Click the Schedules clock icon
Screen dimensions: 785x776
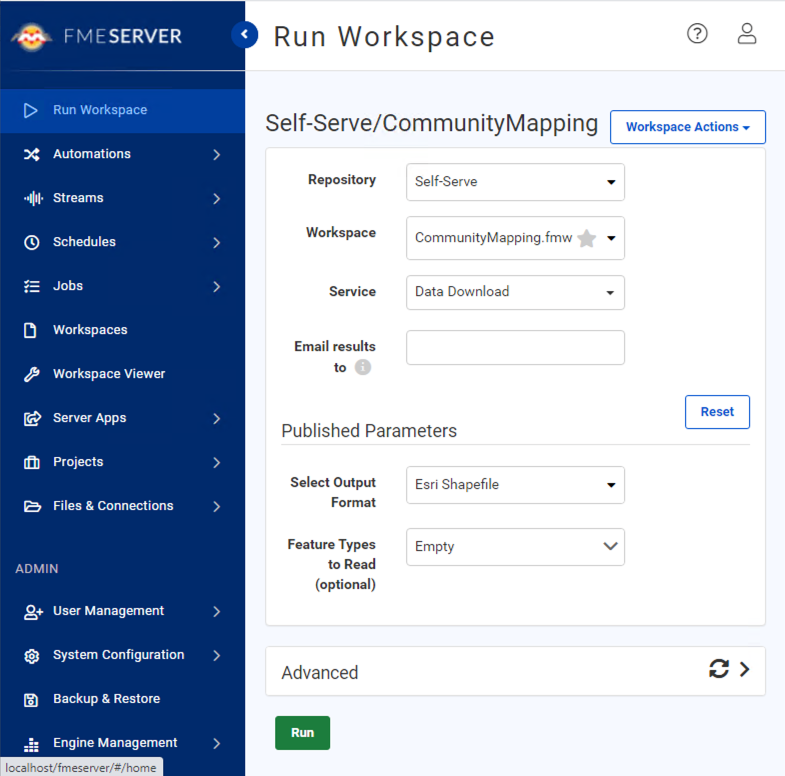(32, 242)
